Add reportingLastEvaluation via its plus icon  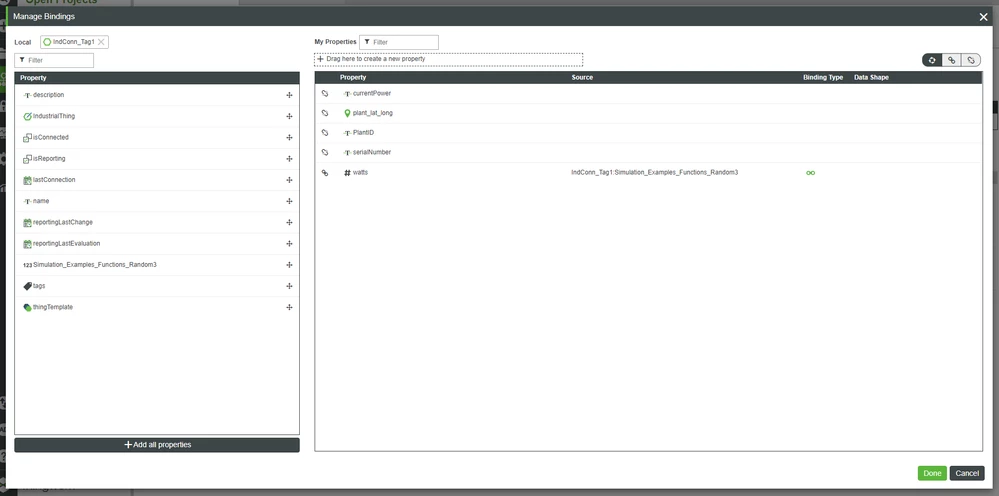289,244
